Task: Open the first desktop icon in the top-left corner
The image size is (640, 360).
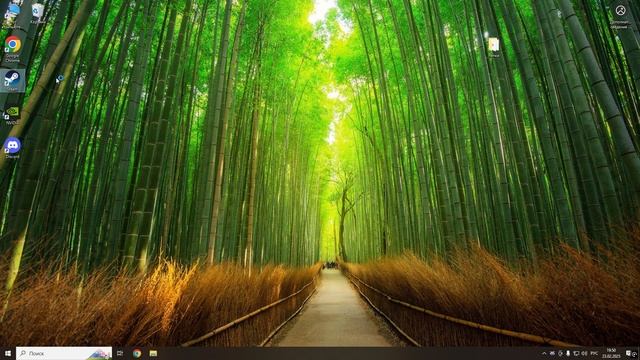Action: [12, 15]
